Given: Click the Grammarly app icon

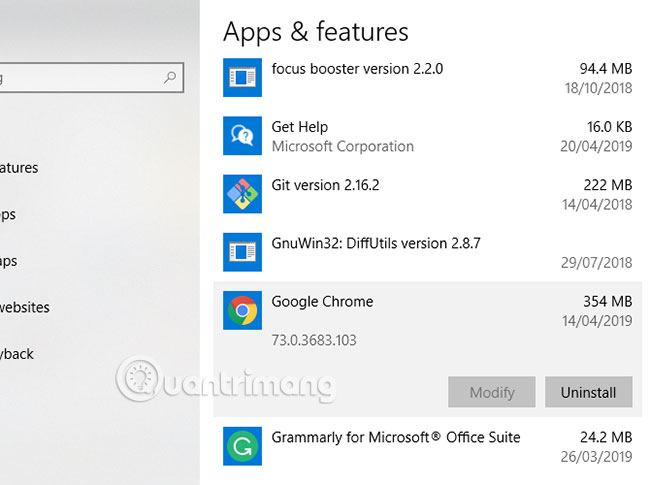Looking at the screenshot, I should pyautogui.click(x=242, y=446).
